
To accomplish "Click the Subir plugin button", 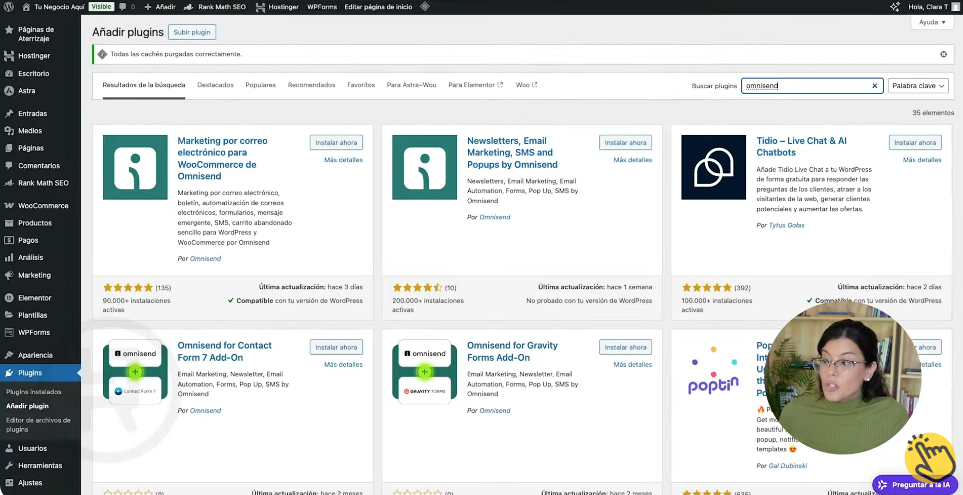I will 192,32.
